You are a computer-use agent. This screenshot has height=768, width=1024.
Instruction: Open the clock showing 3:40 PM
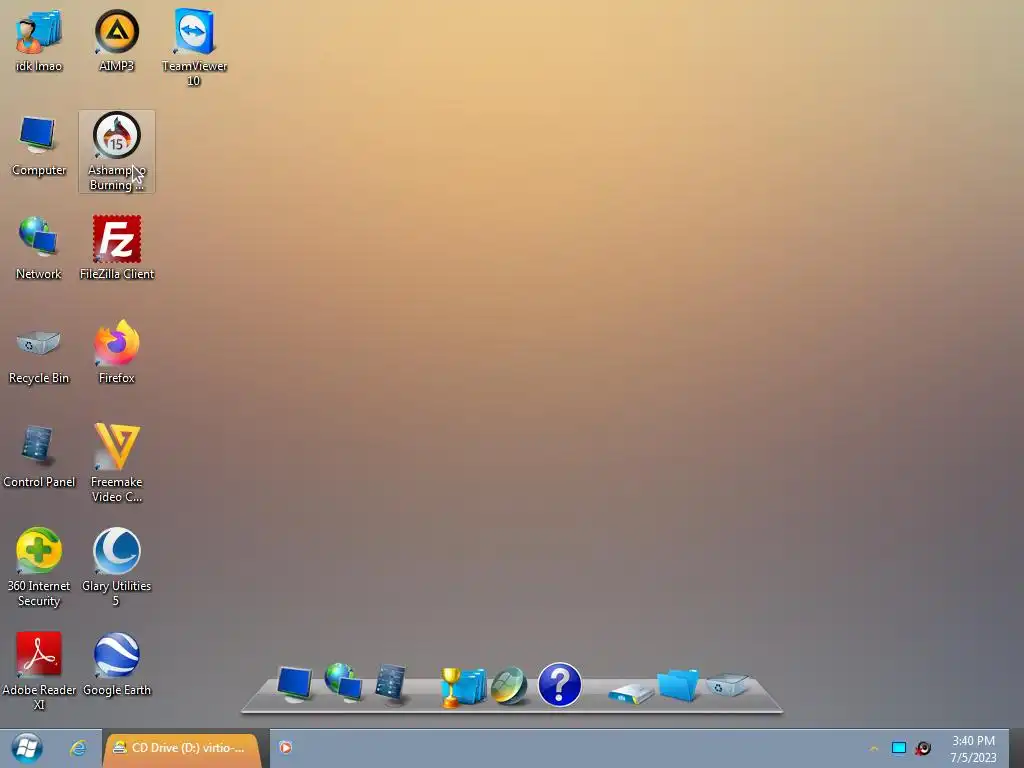pos(973,749)
